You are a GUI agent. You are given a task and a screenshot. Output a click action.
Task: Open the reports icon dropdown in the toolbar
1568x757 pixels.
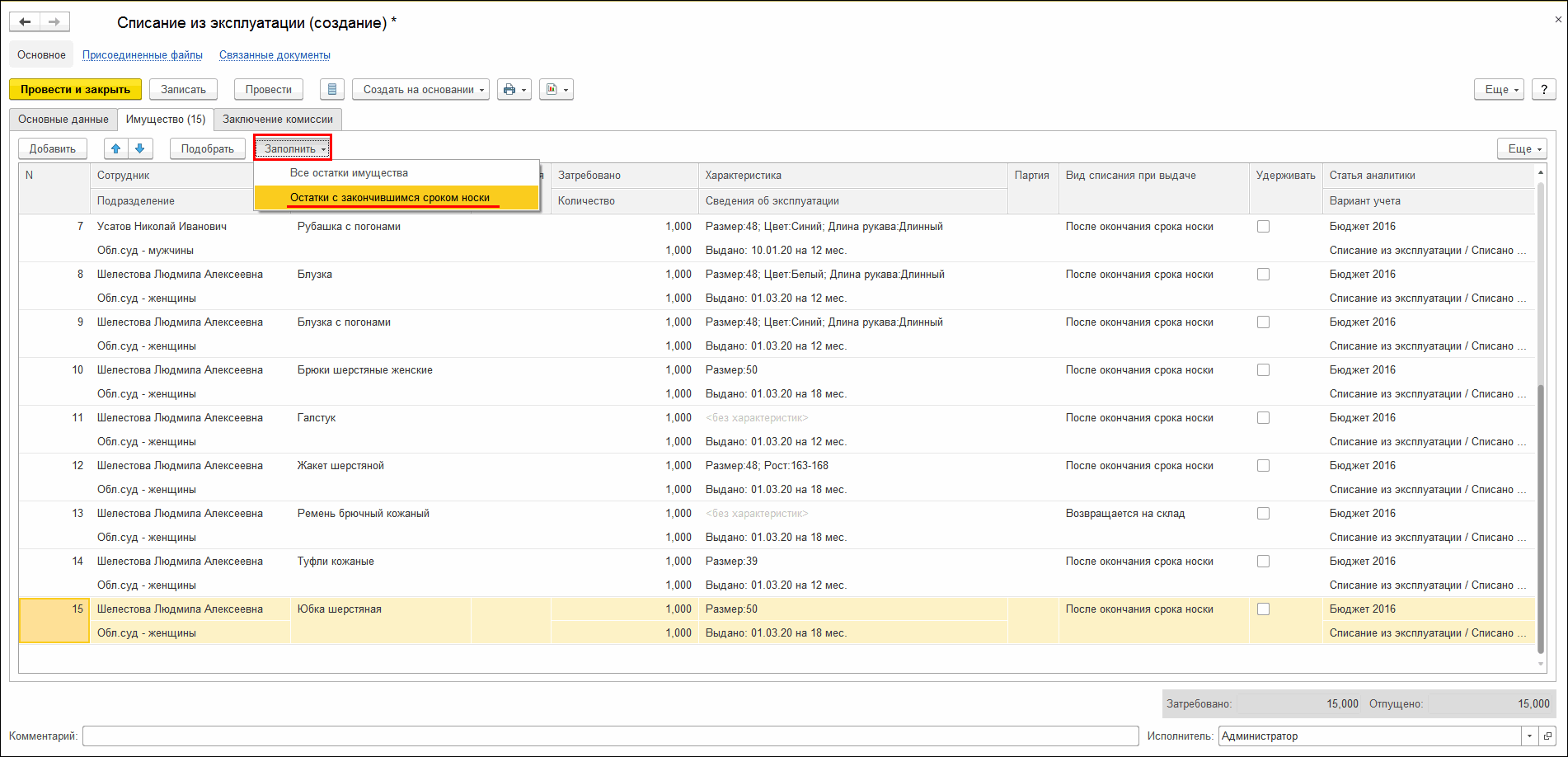556,89
